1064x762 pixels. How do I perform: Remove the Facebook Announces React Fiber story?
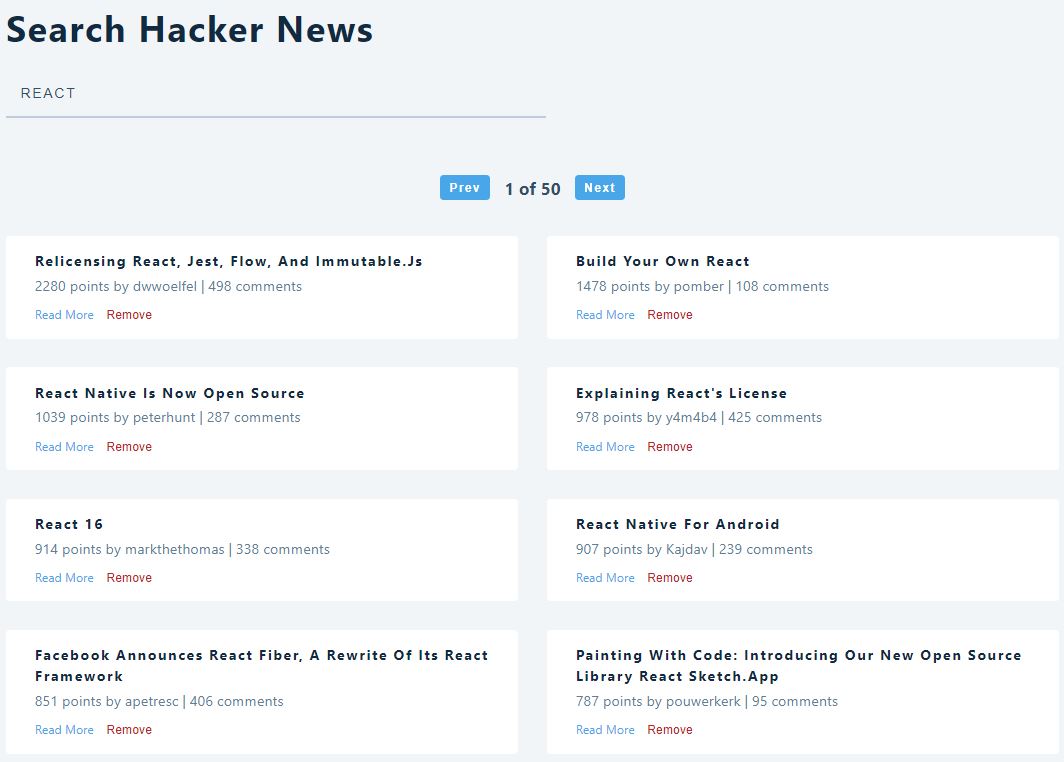coord(129,729)
